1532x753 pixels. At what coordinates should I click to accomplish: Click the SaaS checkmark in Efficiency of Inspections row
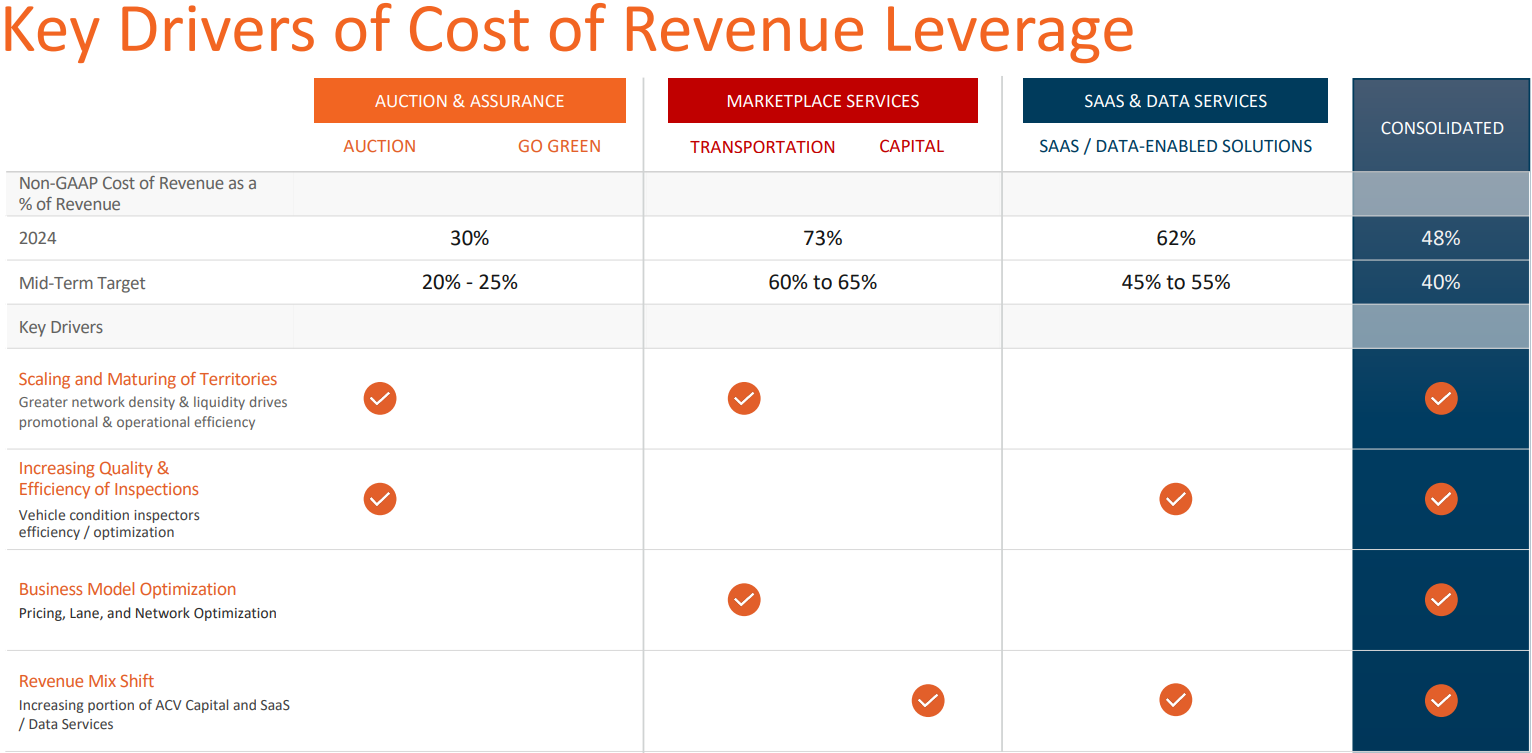coord(1176,499)
